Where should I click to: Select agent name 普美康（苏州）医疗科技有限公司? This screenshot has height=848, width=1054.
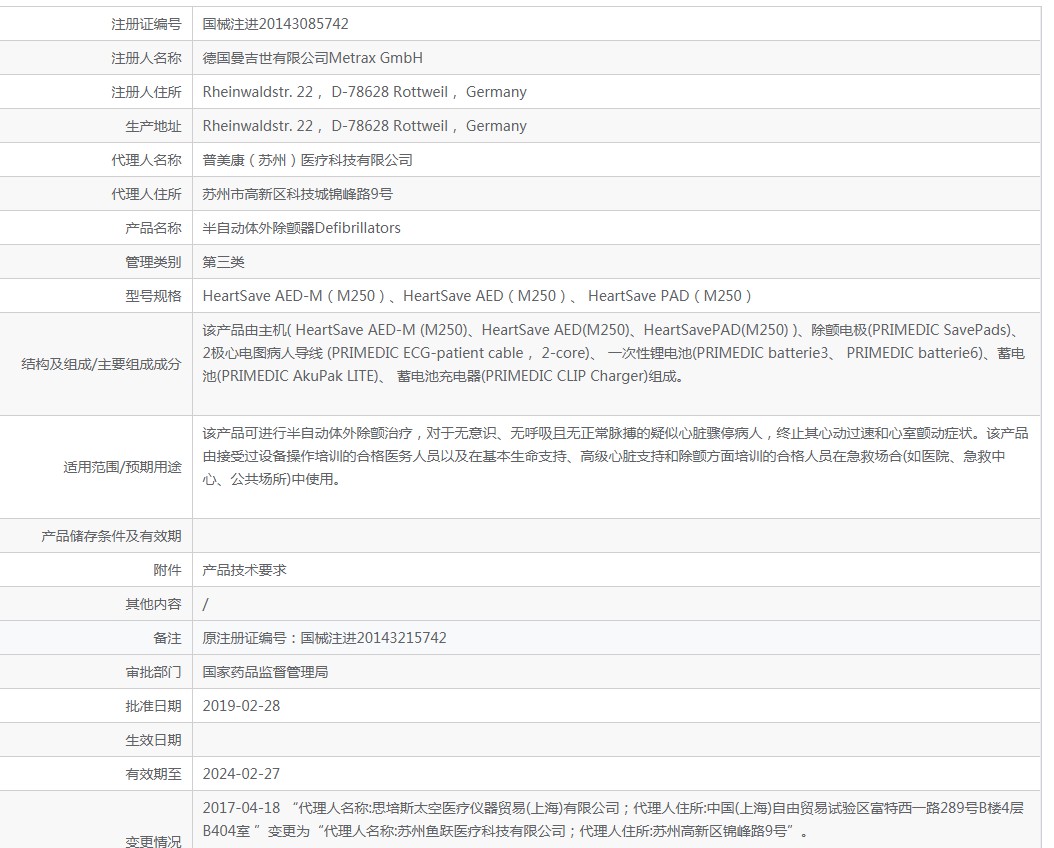tap(307, 161)
